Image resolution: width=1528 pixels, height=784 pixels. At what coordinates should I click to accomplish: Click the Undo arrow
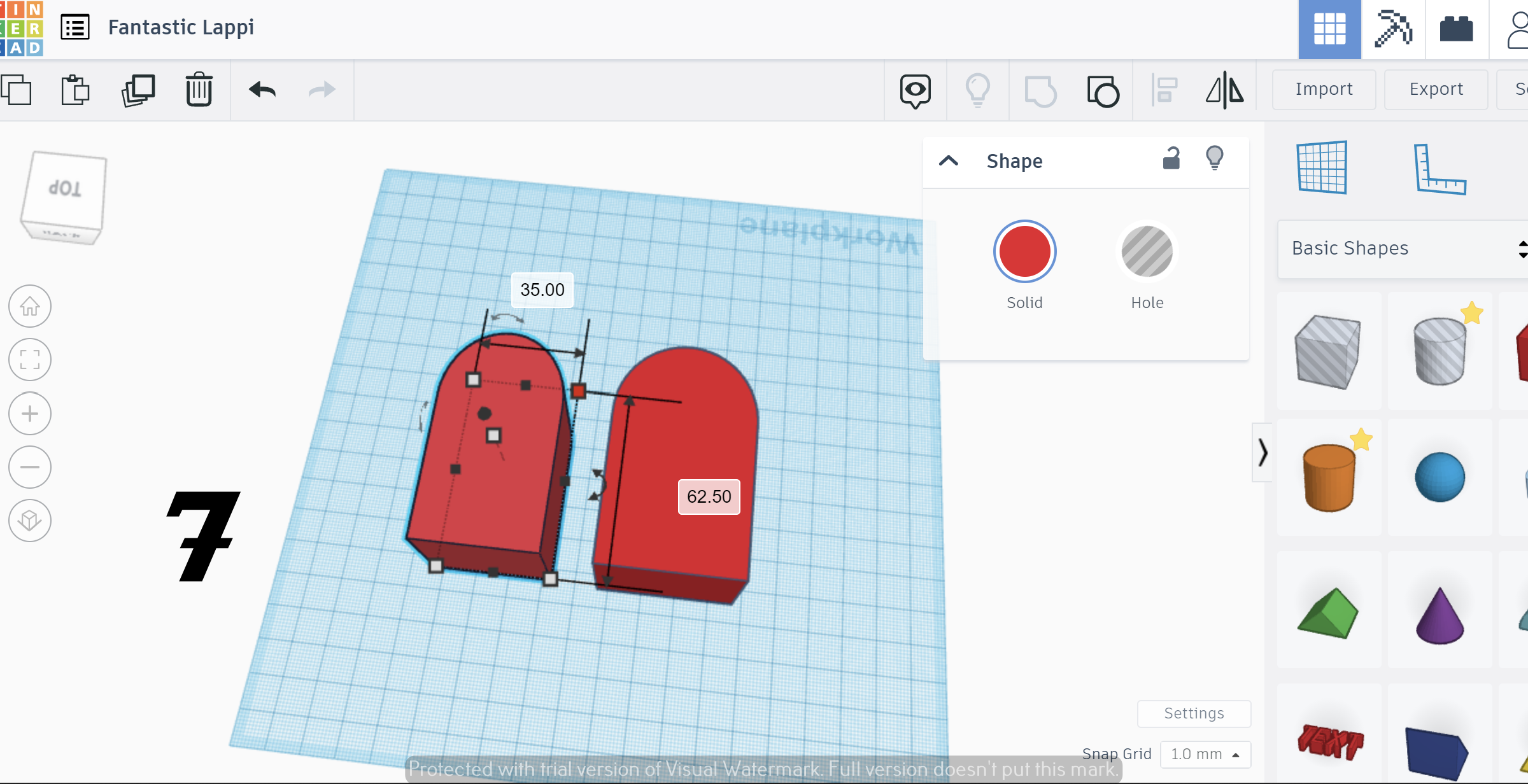point(262,90)
